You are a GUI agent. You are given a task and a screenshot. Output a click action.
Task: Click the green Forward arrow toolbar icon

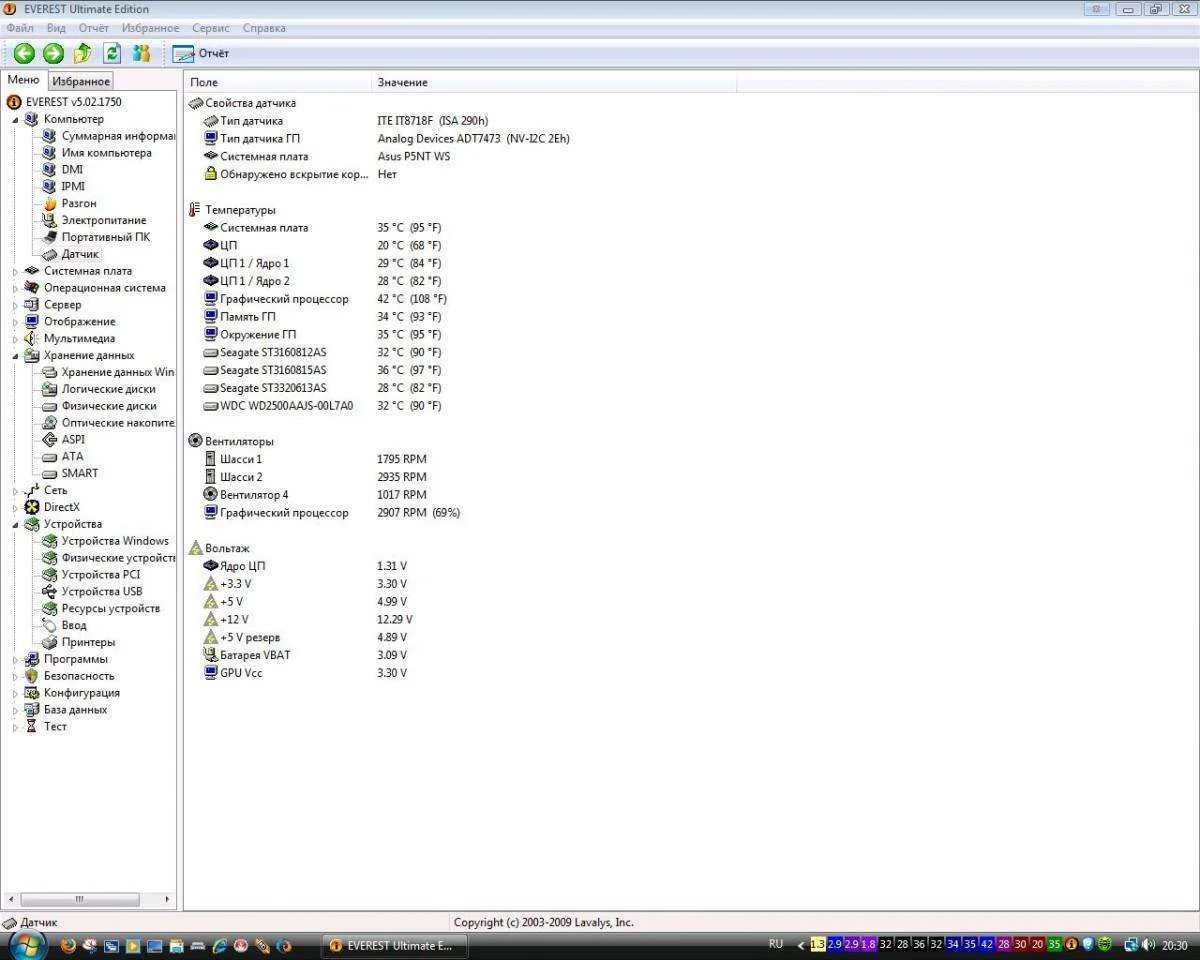pos(53,53)
